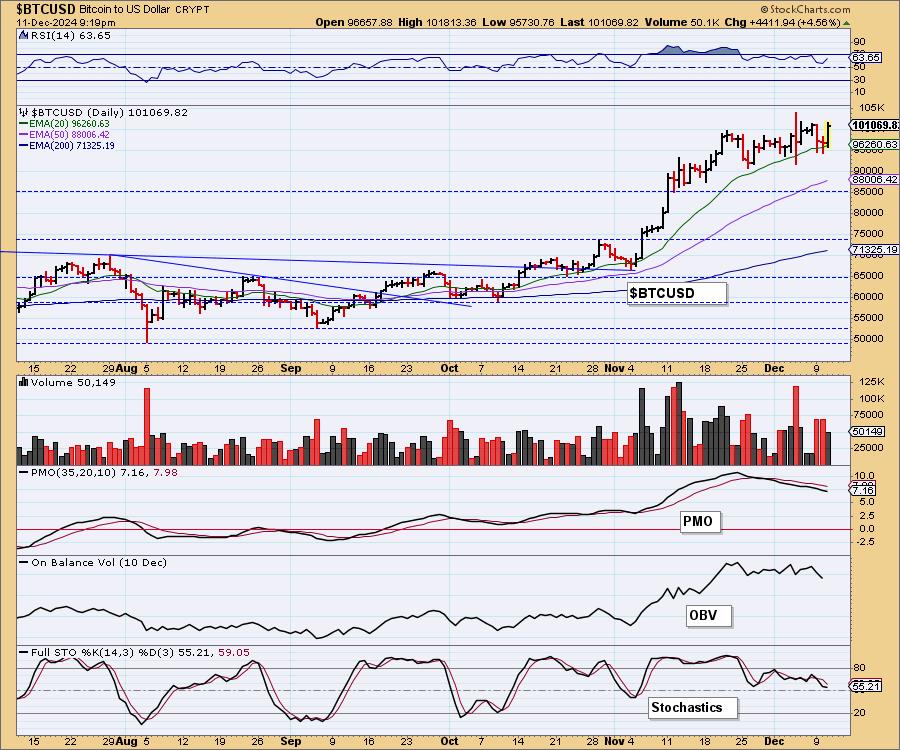Click the 7.16 PMO tag on right axis
The height and width of the screenshot is (750, 900).
[x=863, y=491]
